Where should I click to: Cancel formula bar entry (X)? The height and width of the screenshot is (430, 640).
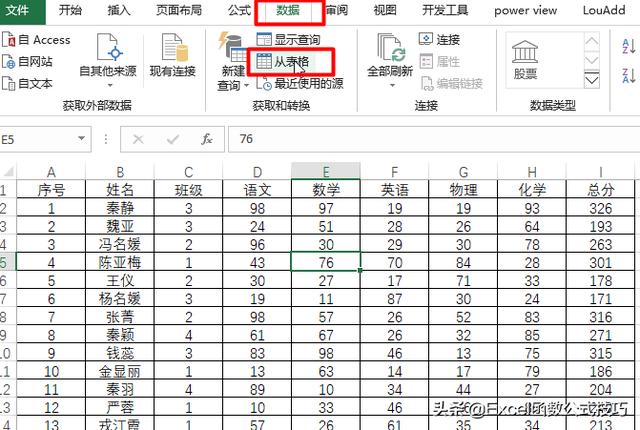click(x=138, y=140)
